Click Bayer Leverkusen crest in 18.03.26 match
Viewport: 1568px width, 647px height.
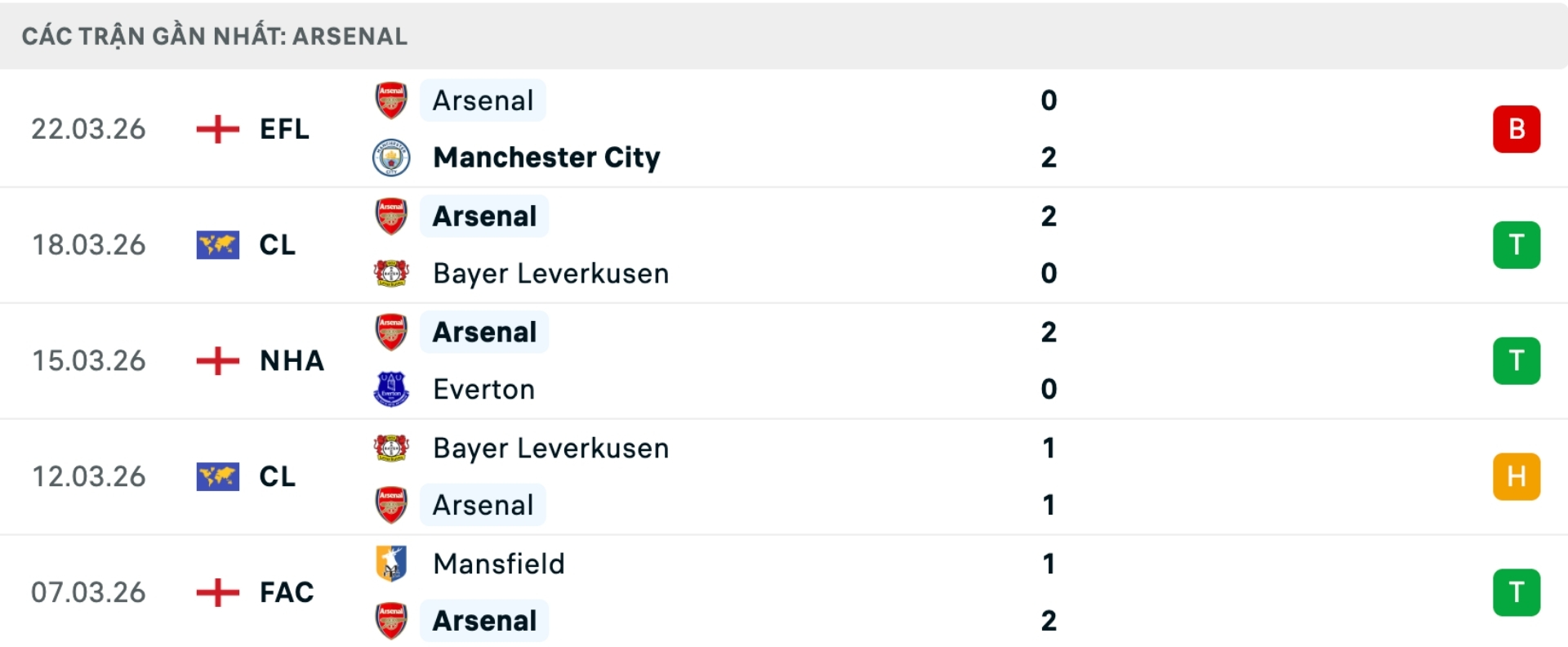(391, 273)
